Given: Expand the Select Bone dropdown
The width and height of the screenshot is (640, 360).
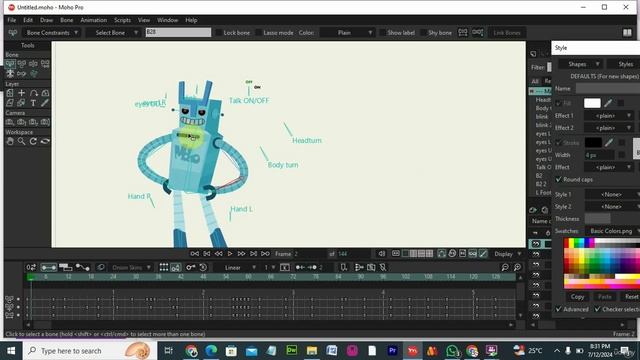Looking at the screenshot, I should pos(116,33).
